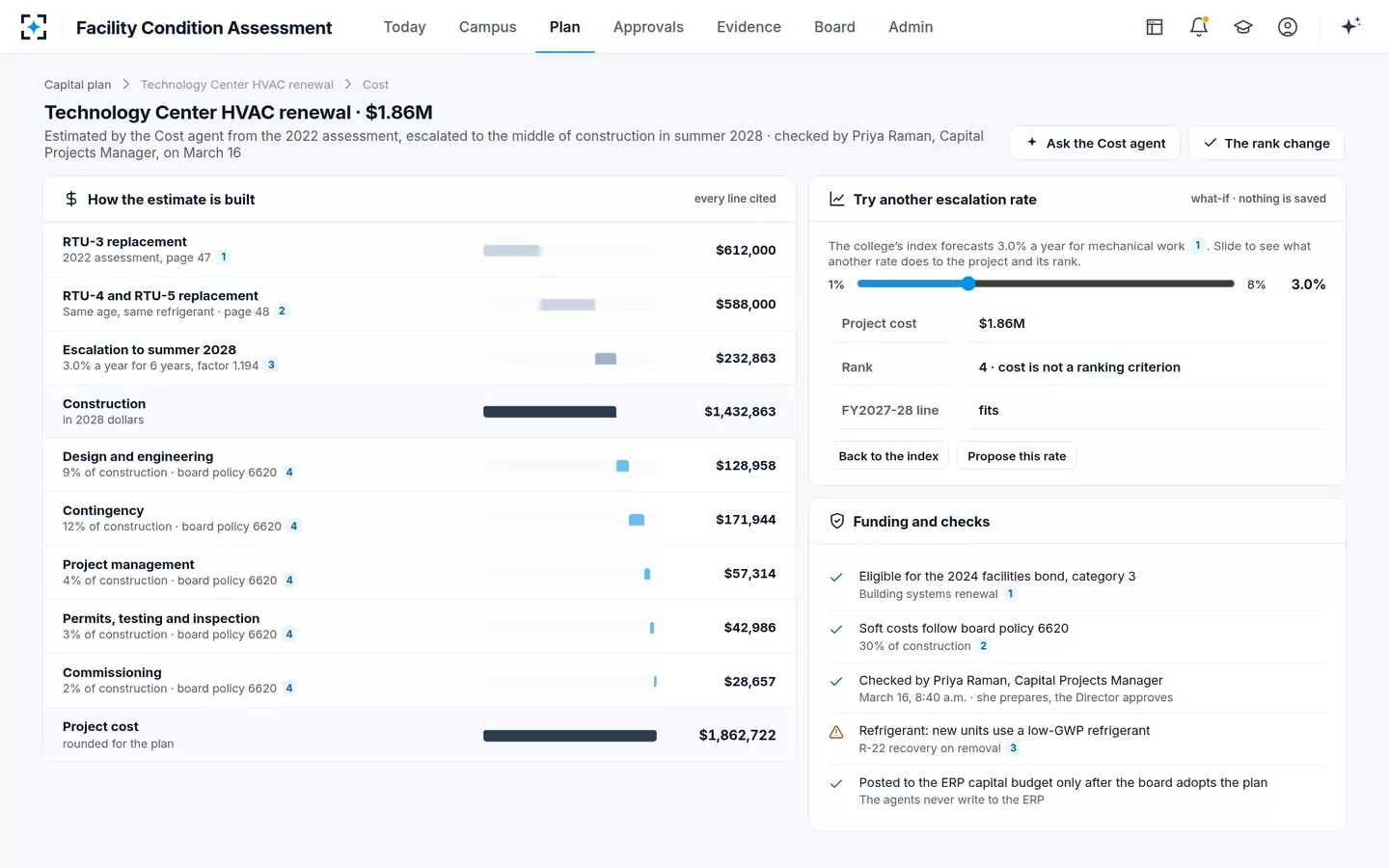This screenshot has width=1389, height=868.
Task: Click the checkmark beside Eligible for 2024 facilities bond
Action: click(836, 578)
